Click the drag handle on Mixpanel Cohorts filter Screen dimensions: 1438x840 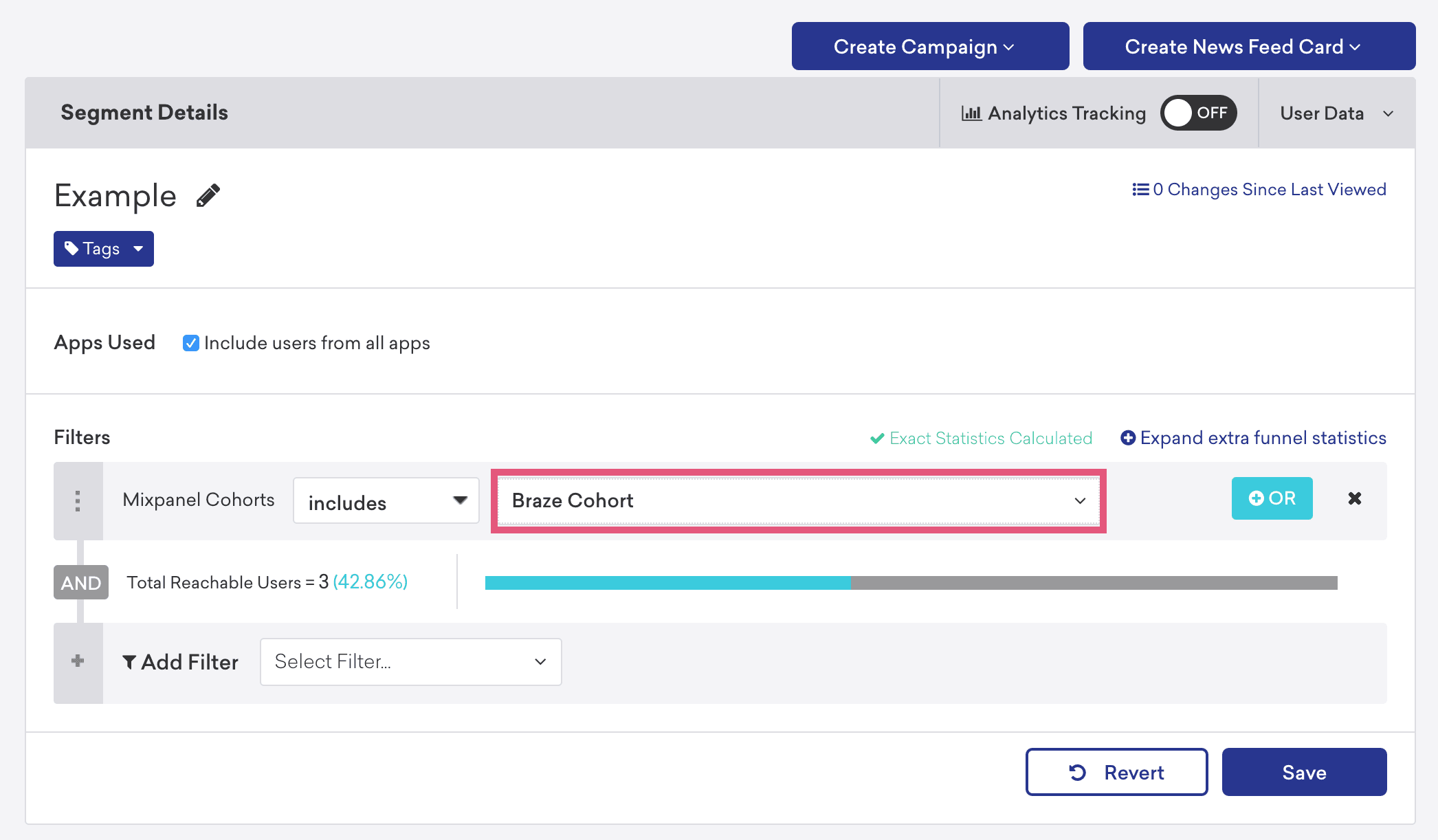point(78,501)
